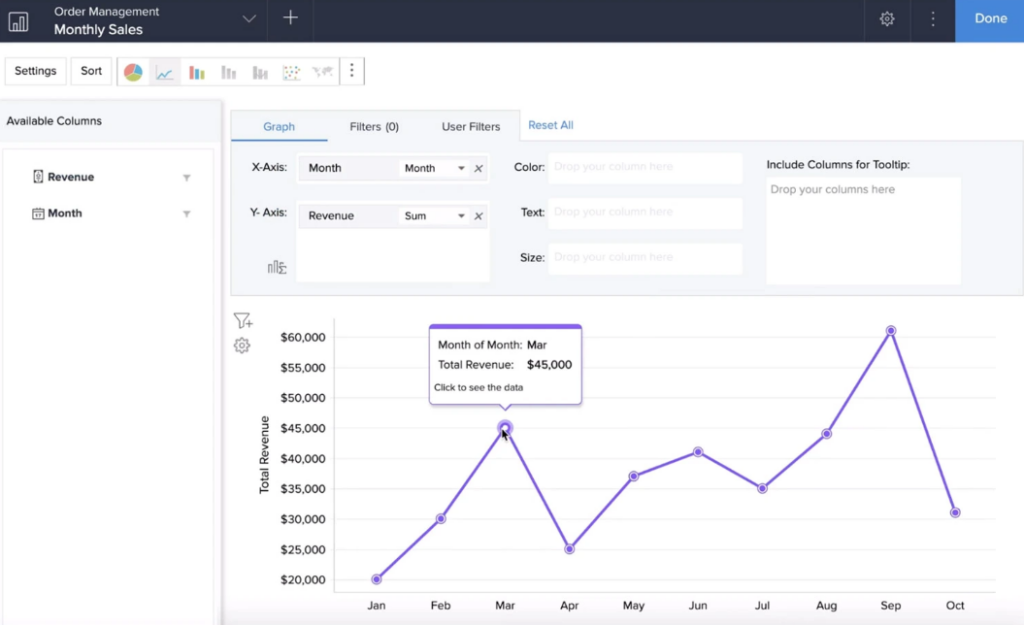1024x625 pixels.
Task: Select the world map chart type
Action: tap(322, 71)
